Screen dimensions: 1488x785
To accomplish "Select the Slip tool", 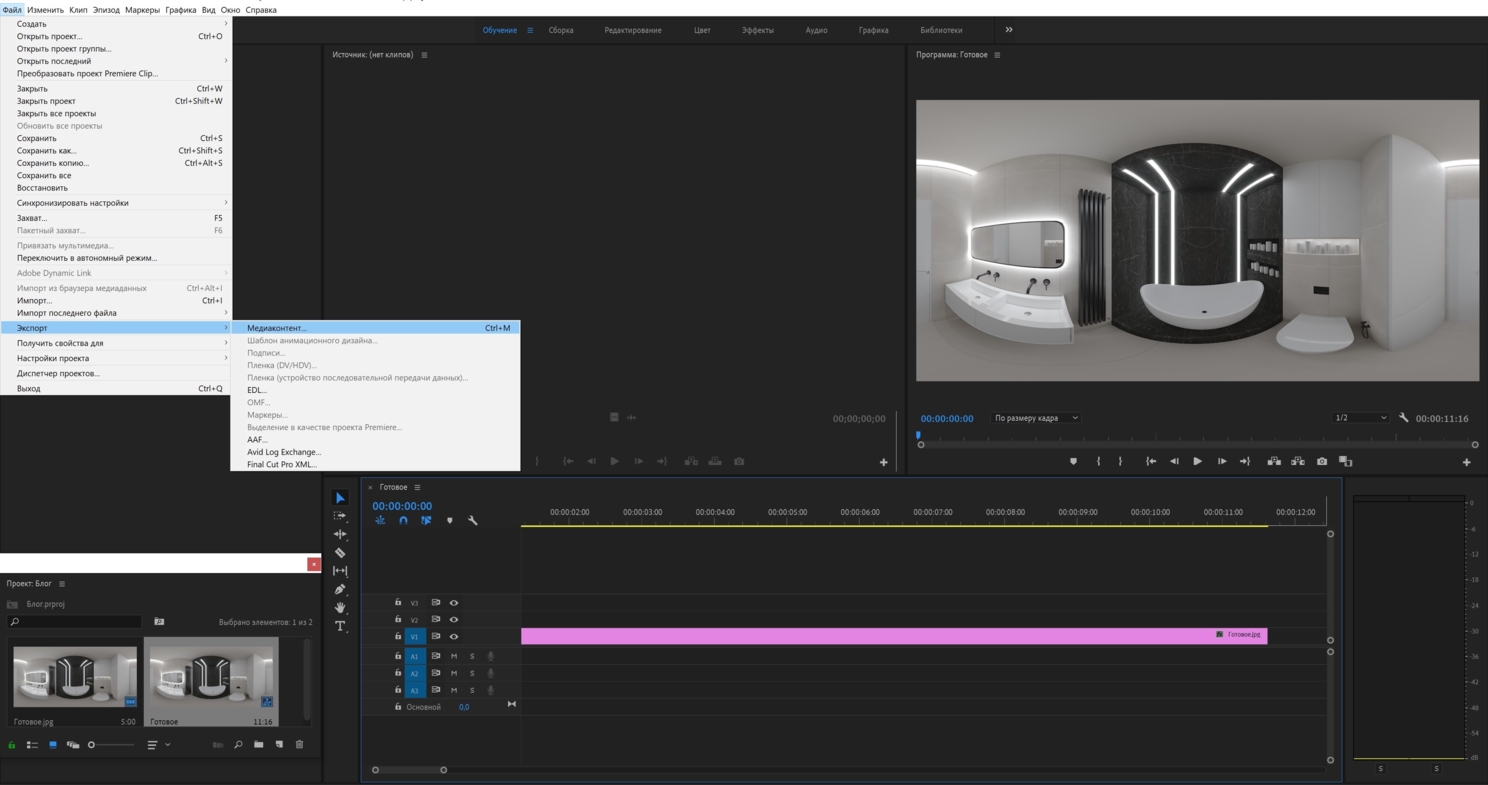I will [x=340, y=571].
